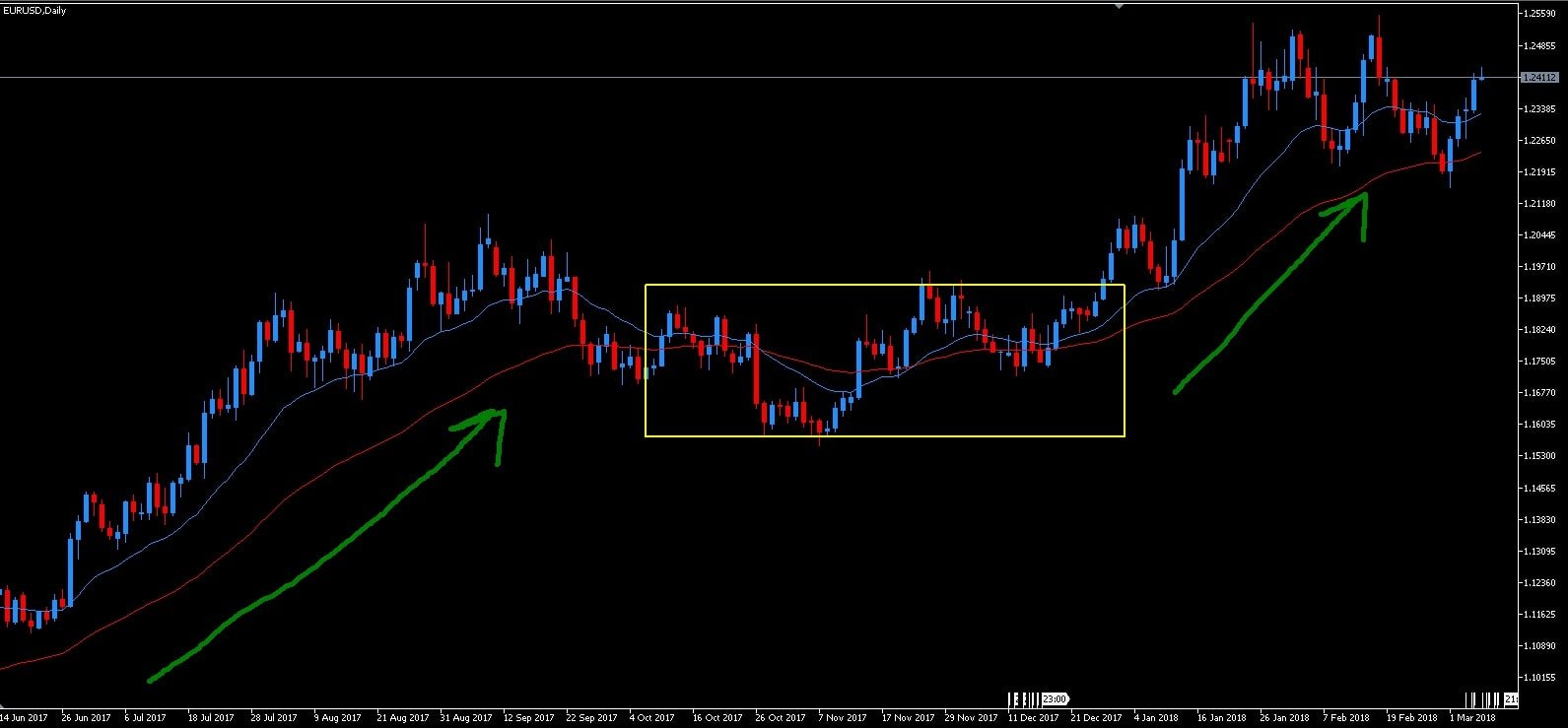Viewport: 1568px width, 728px height.
Task: Click the 1.21180 price axis label
Action: point(1539,203)
